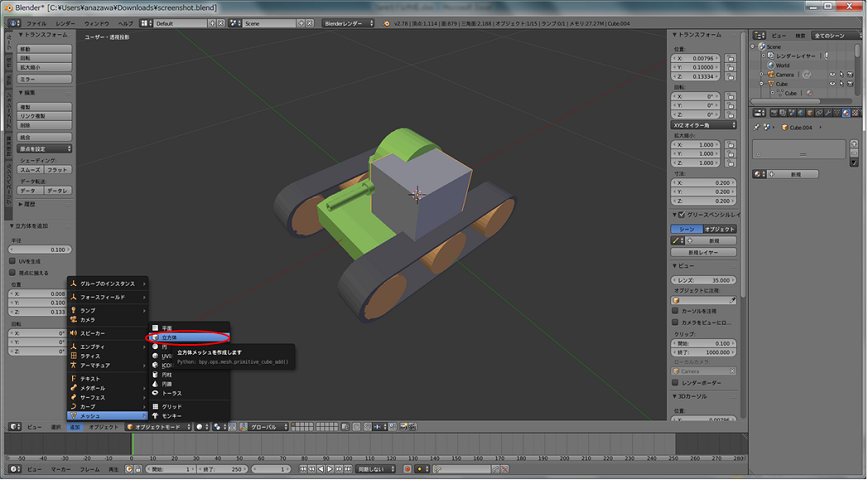Click the カメラ (Camera) icon in add menu
Screen dimensions: 868x480
[74, 319]
